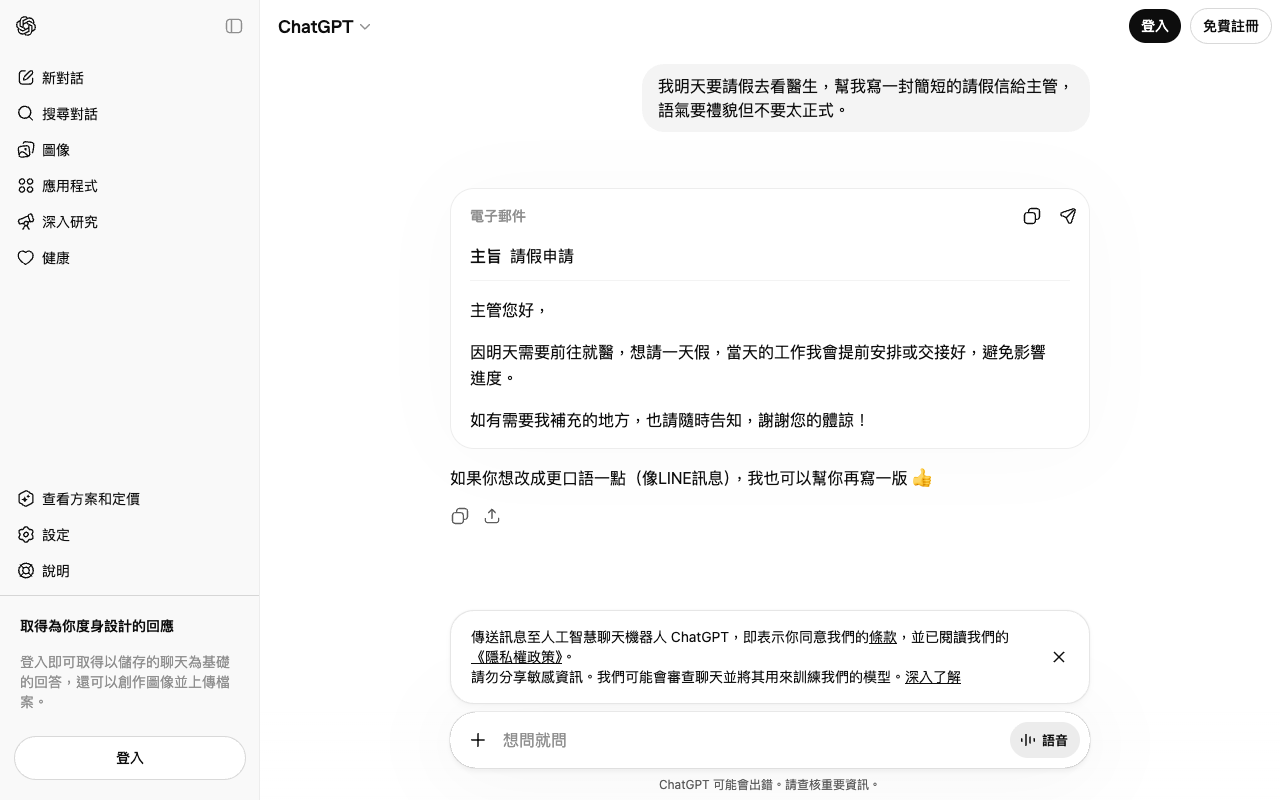
Task: Copy the assistant response below message
Action: pos(460,516)
